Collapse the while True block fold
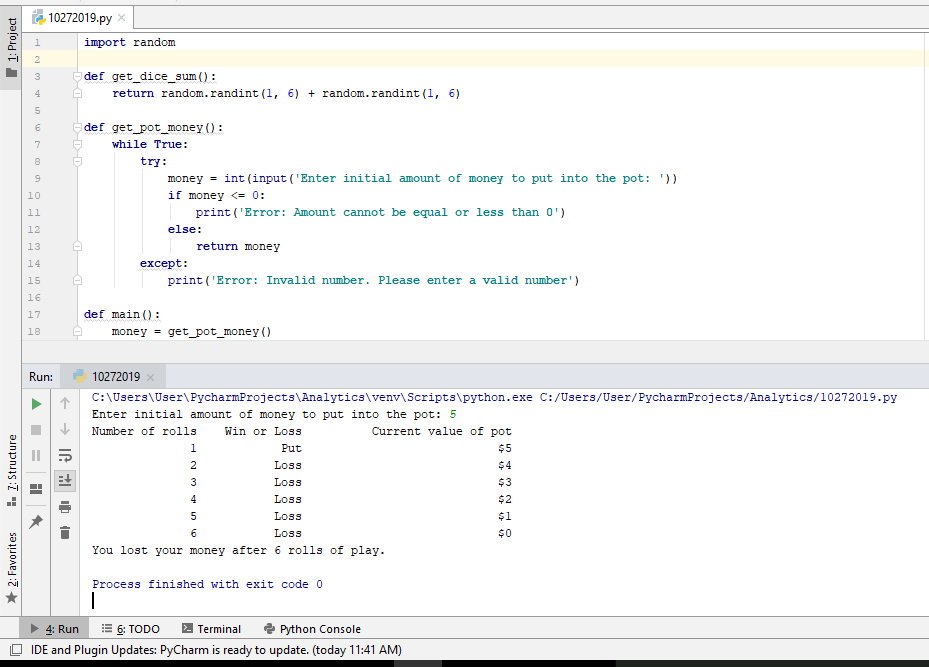Image resolution: width=929 pixels, height=667 pixels. (x=77, y=145)
